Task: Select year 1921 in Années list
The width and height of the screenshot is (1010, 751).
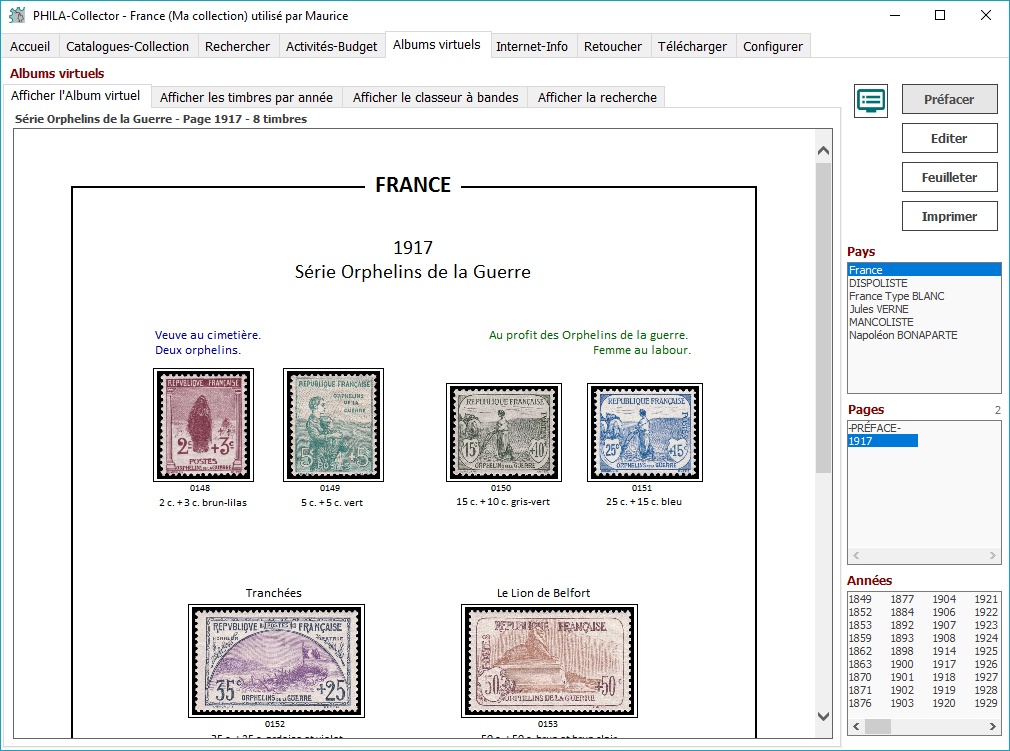Action: [986, 599]
